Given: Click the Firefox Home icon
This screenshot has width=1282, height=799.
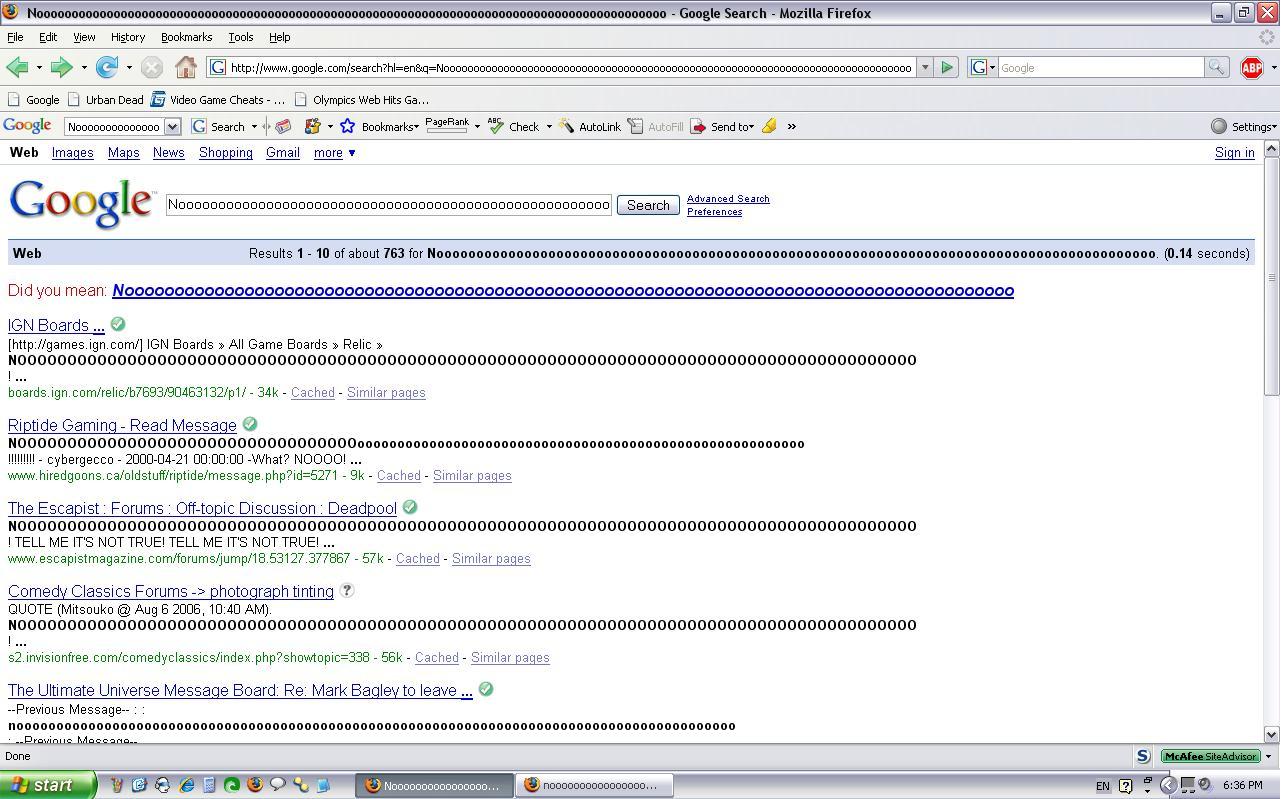Looking at the screenshot, I should [x=186, y=68].
